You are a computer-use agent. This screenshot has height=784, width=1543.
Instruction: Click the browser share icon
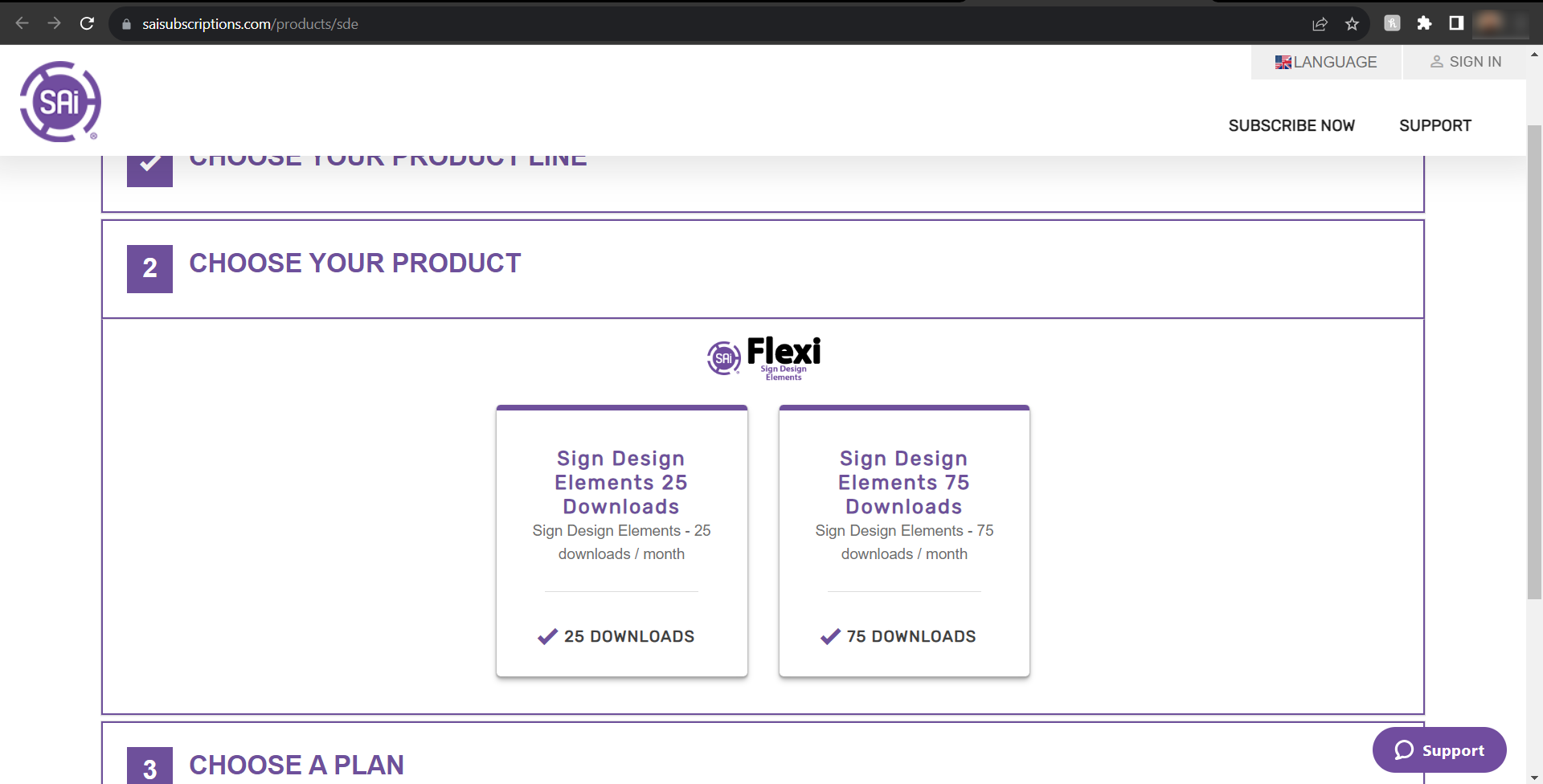pyautogui.click(x=1320, y=23)
